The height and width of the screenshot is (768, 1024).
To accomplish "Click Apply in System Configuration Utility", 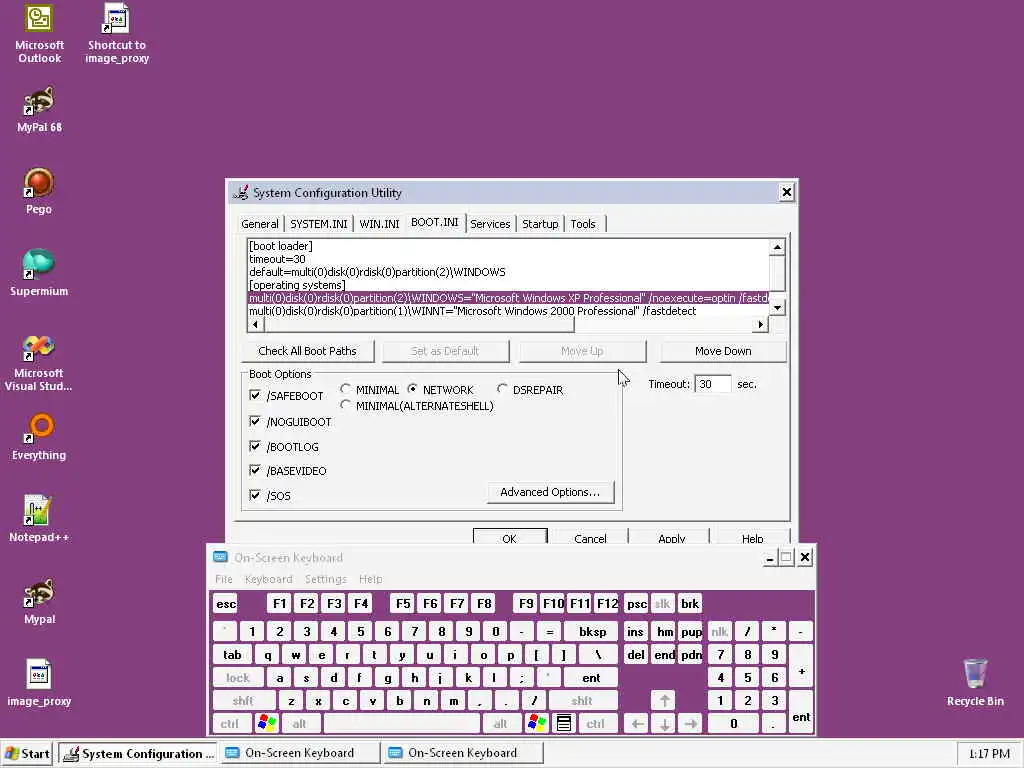I will coord(671,537).
